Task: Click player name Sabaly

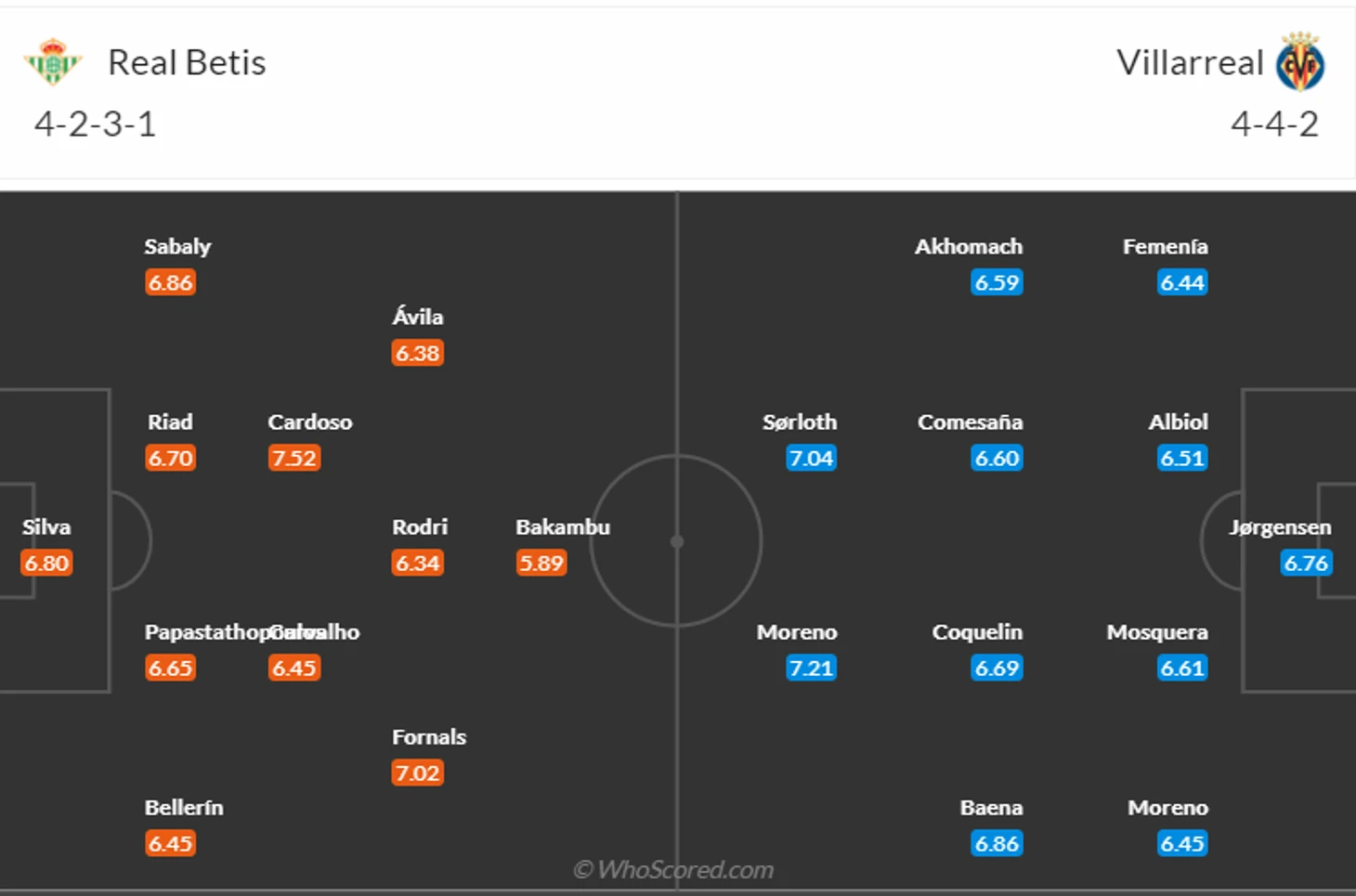Action: point(177,246)
